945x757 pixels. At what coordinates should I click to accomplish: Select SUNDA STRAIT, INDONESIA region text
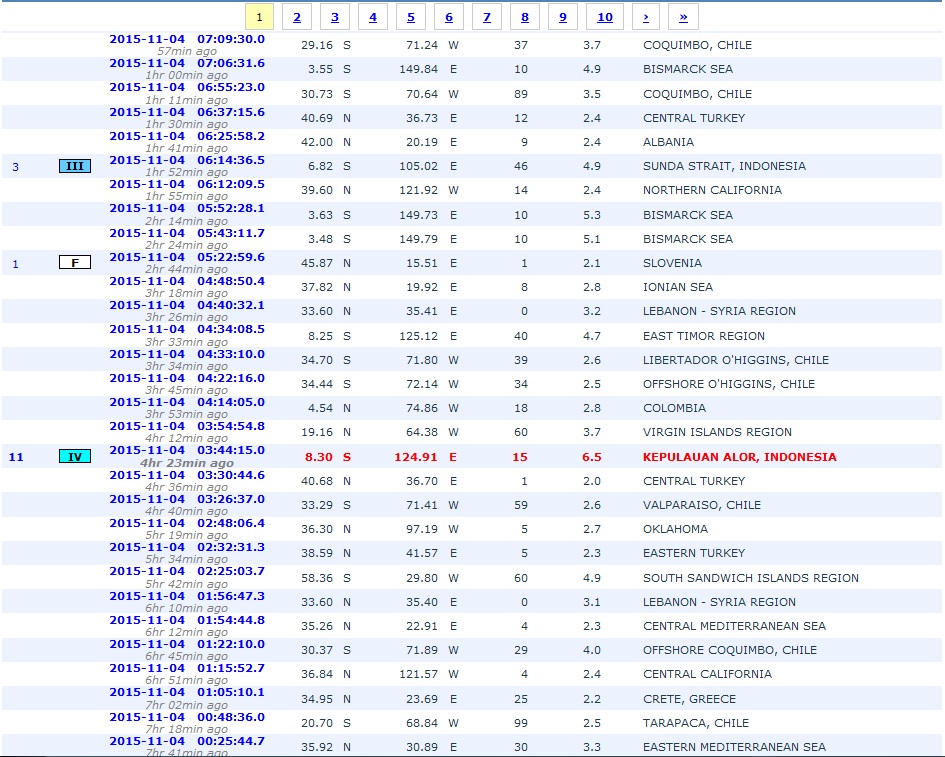(724, 166)
